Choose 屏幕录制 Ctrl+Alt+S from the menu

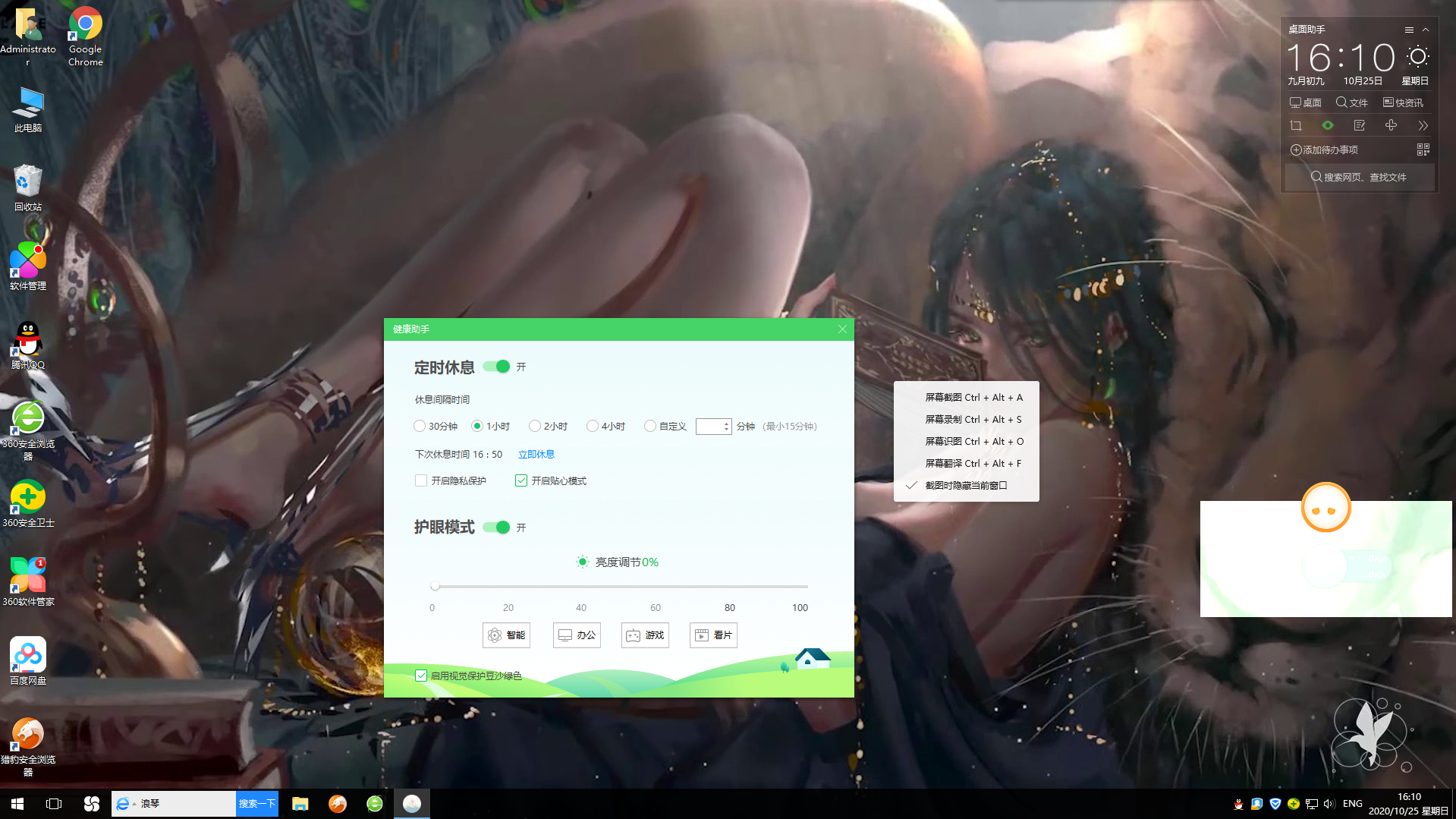(967, 420)
